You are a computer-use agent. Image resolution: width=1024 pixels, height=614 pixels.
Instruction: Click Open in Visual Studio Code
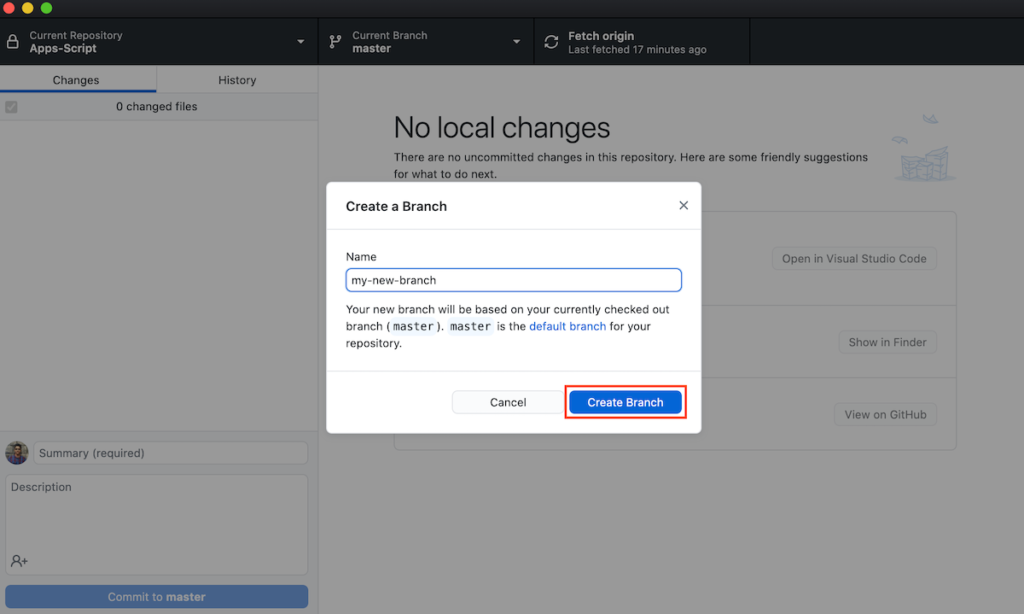click(854, 259)
